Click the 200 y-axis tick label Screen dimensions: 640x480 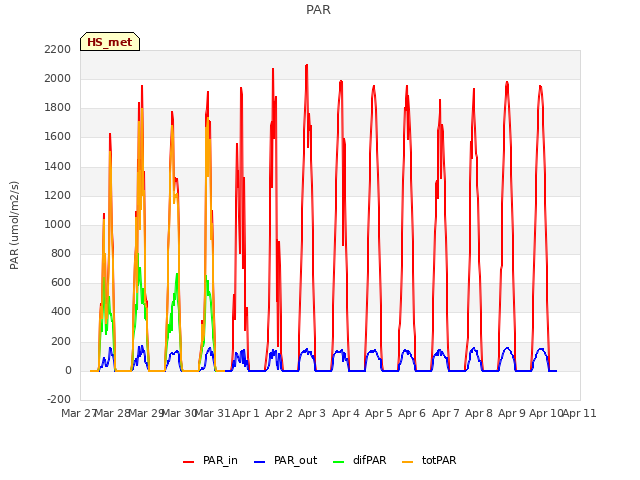pos(61,342)
